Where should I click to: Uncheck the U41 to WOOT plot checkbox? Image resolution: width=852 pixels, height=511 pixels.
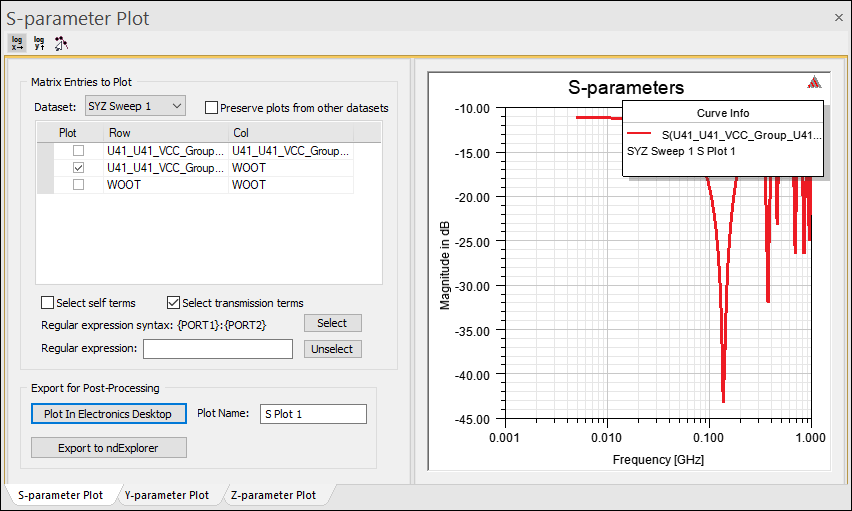click(x=78, y=168)
